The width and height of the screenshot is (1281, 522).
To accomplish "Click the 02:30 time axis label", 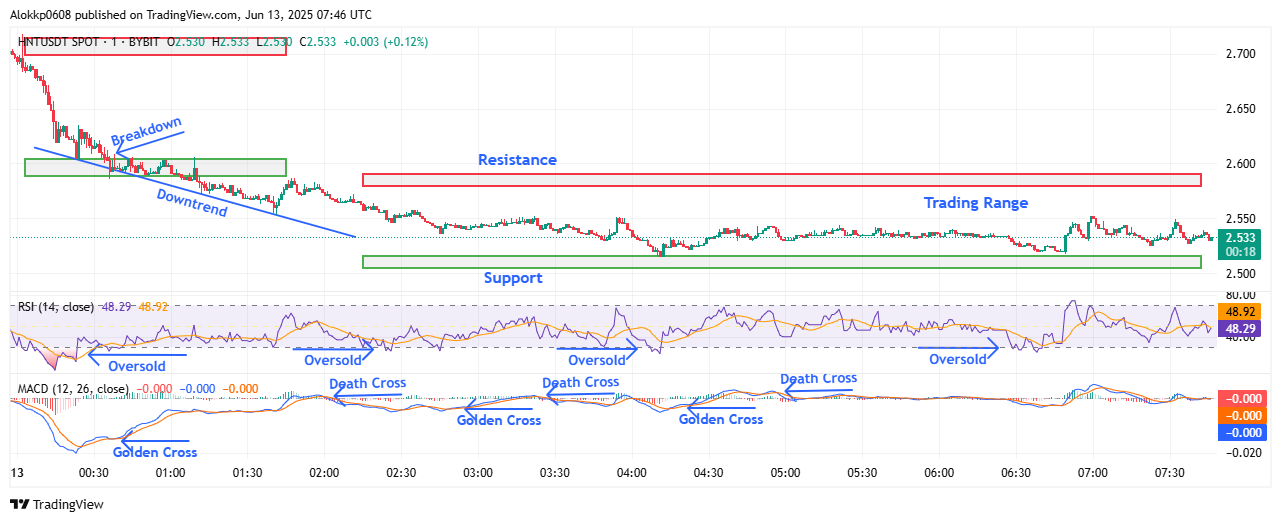I will point(401,472).
